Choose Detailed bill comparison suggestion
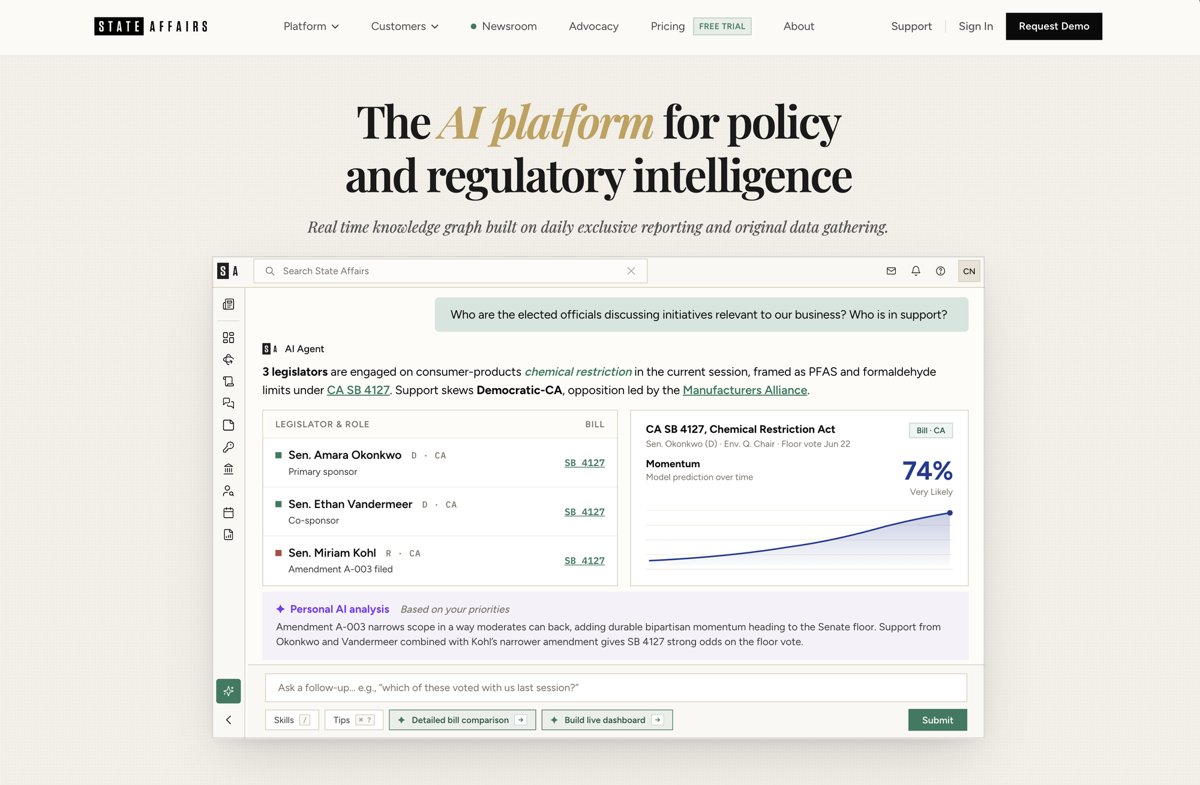The image size is (1200, 785). click(x=462, y=720)
